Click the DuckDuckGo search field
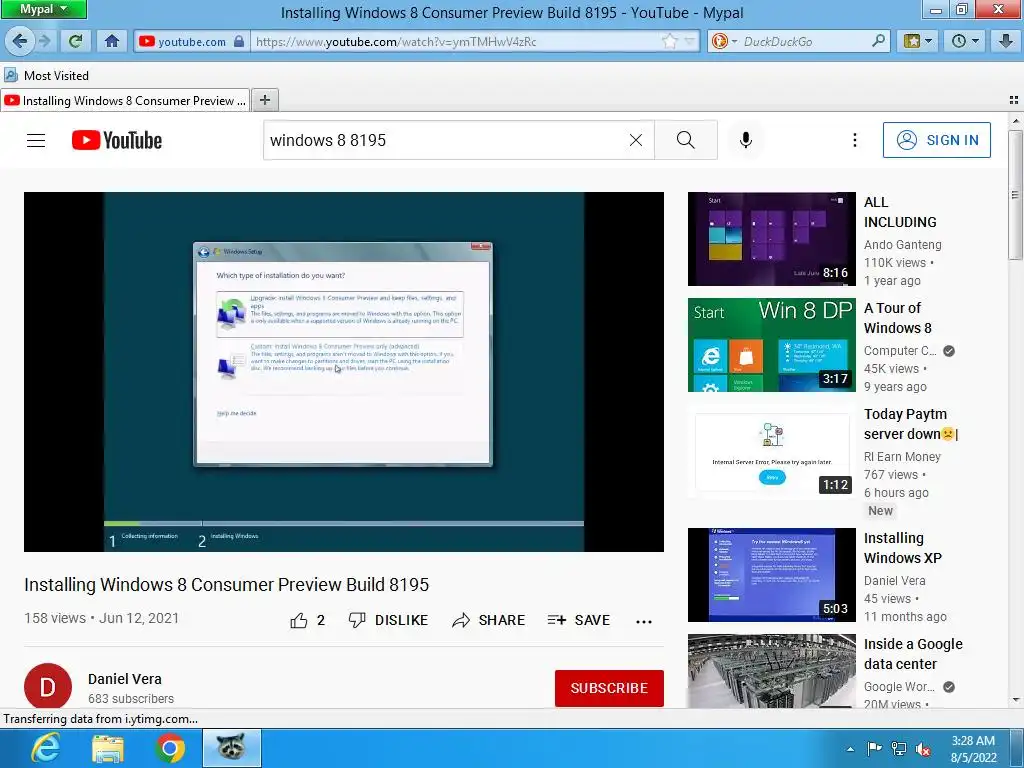1024x768 pixels. pos(805,42)
